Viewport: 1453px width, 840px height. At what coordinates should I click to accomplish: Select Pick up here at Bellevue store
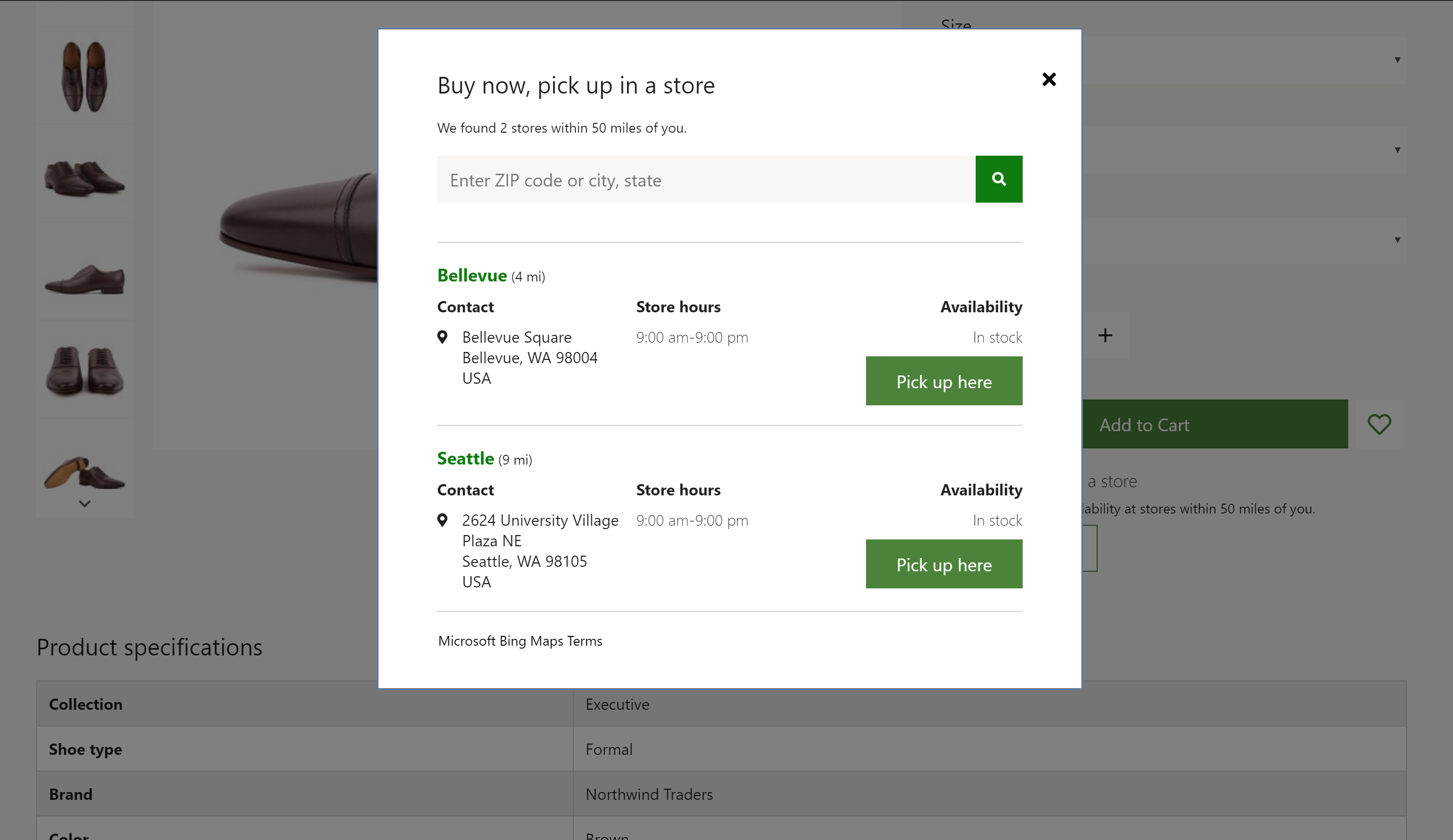tap(944, 380)
